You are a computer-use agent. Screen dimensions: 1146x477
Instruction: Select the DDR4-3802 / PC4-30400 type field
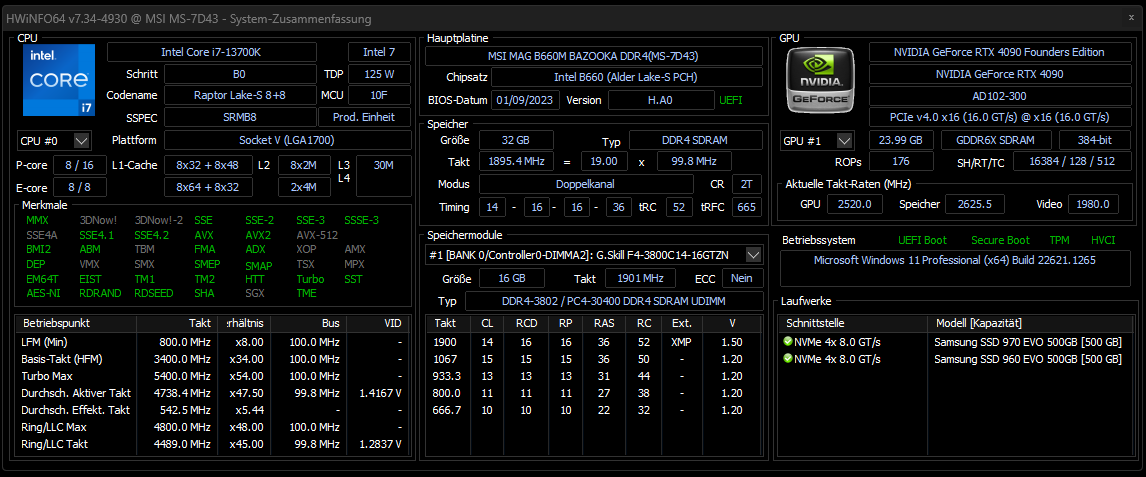pyautogui.click(x=614, y=302)
